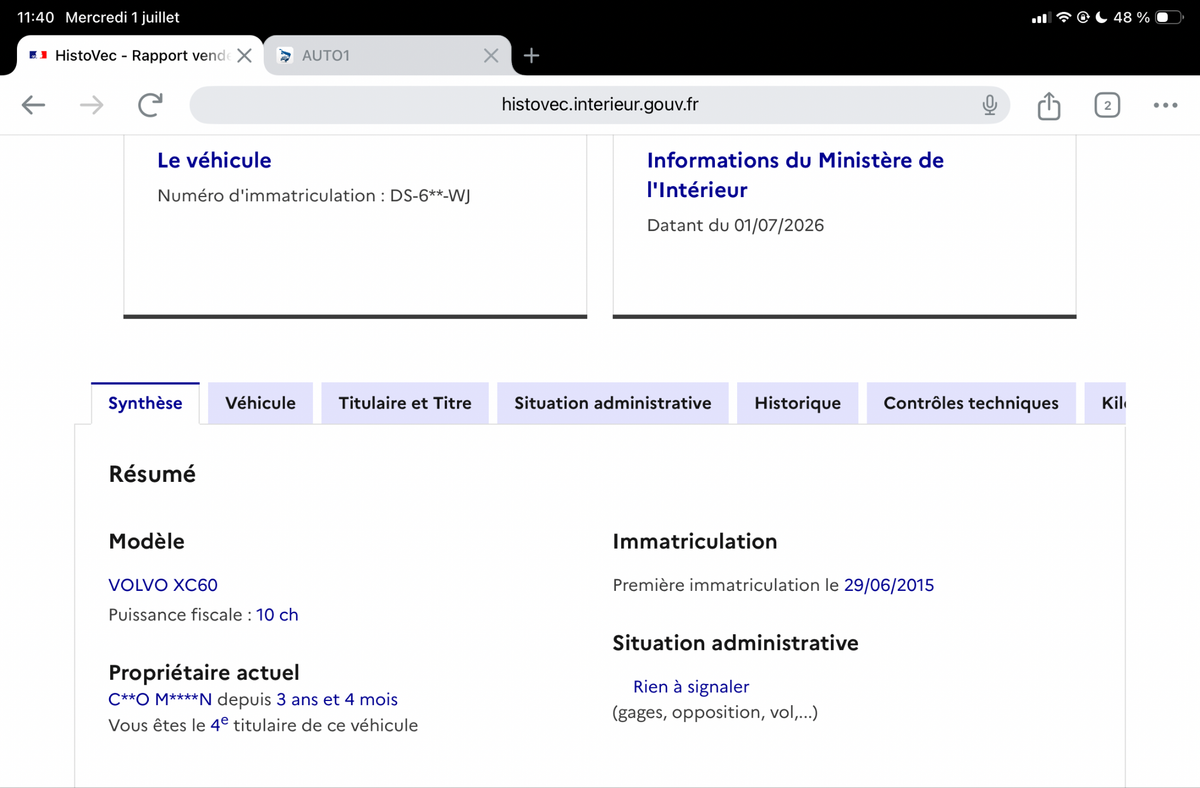1200x788 pixels.
Task: Open the three-dot browser menu
Action: click(x=1165, y=105)
